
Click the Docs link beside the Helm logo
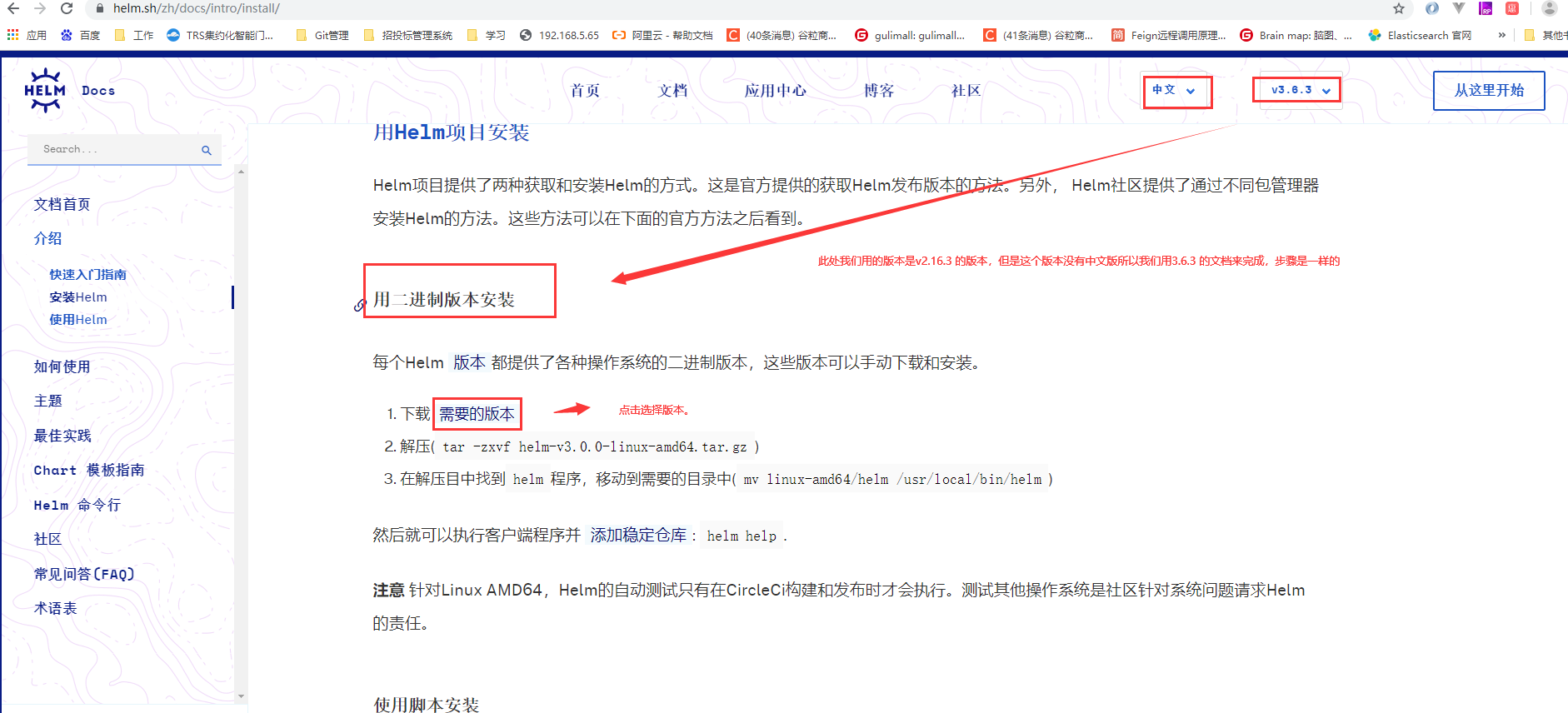98,90
